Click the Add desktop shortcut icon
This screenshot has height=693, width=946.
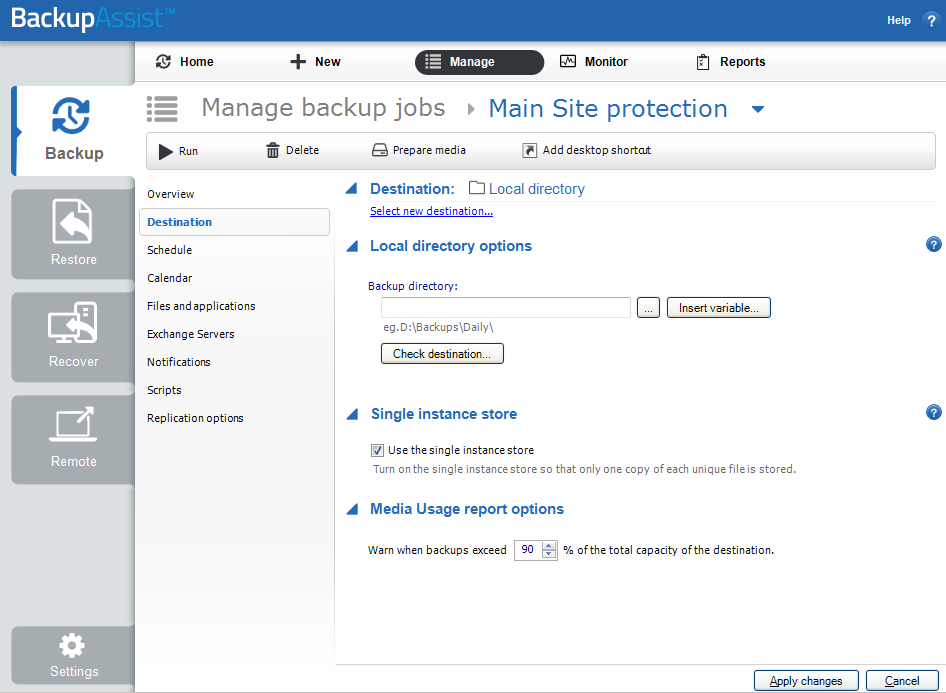coord(529,150)
